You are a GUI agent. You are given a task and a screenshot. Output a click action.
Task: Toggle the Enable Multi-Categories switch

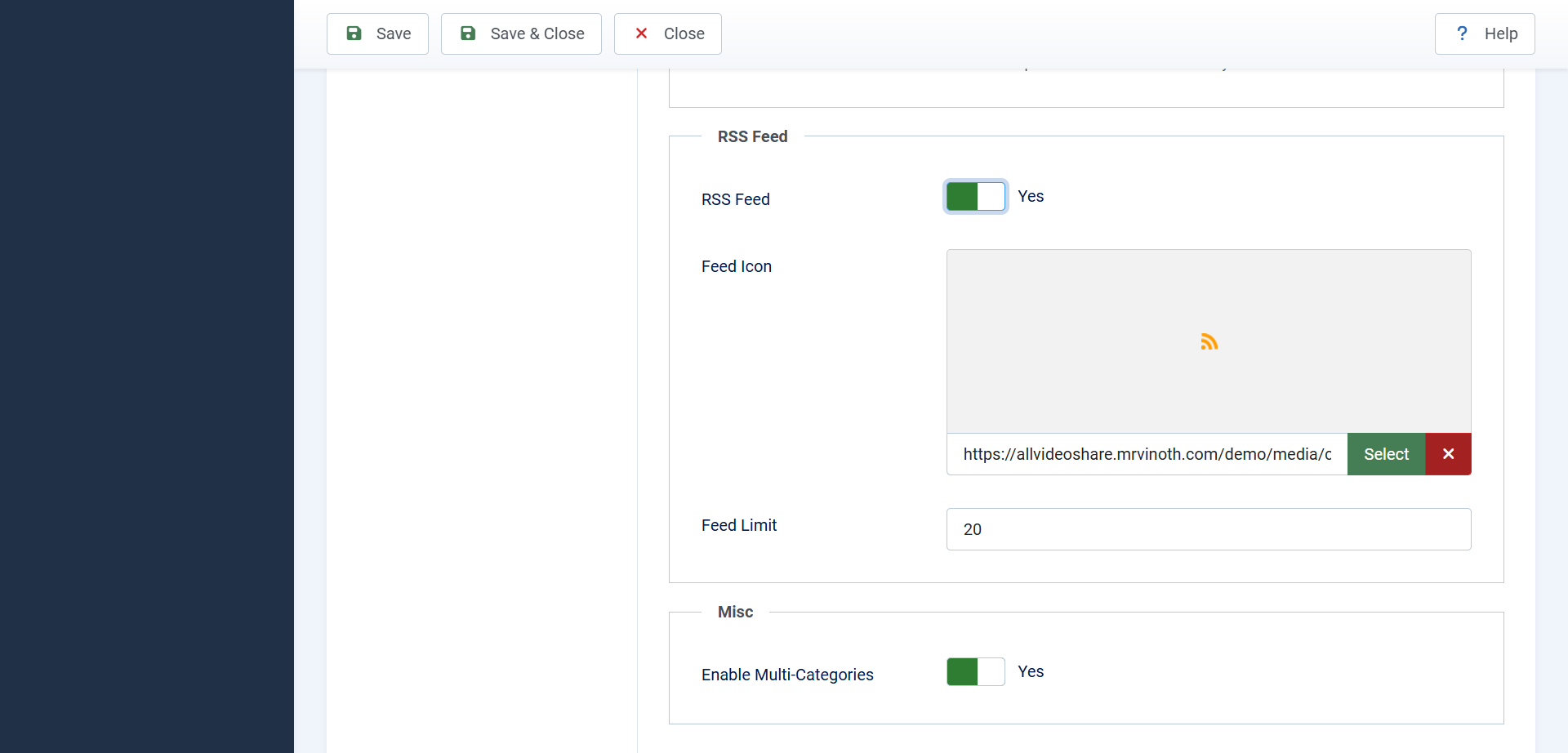tap(976, 671)
